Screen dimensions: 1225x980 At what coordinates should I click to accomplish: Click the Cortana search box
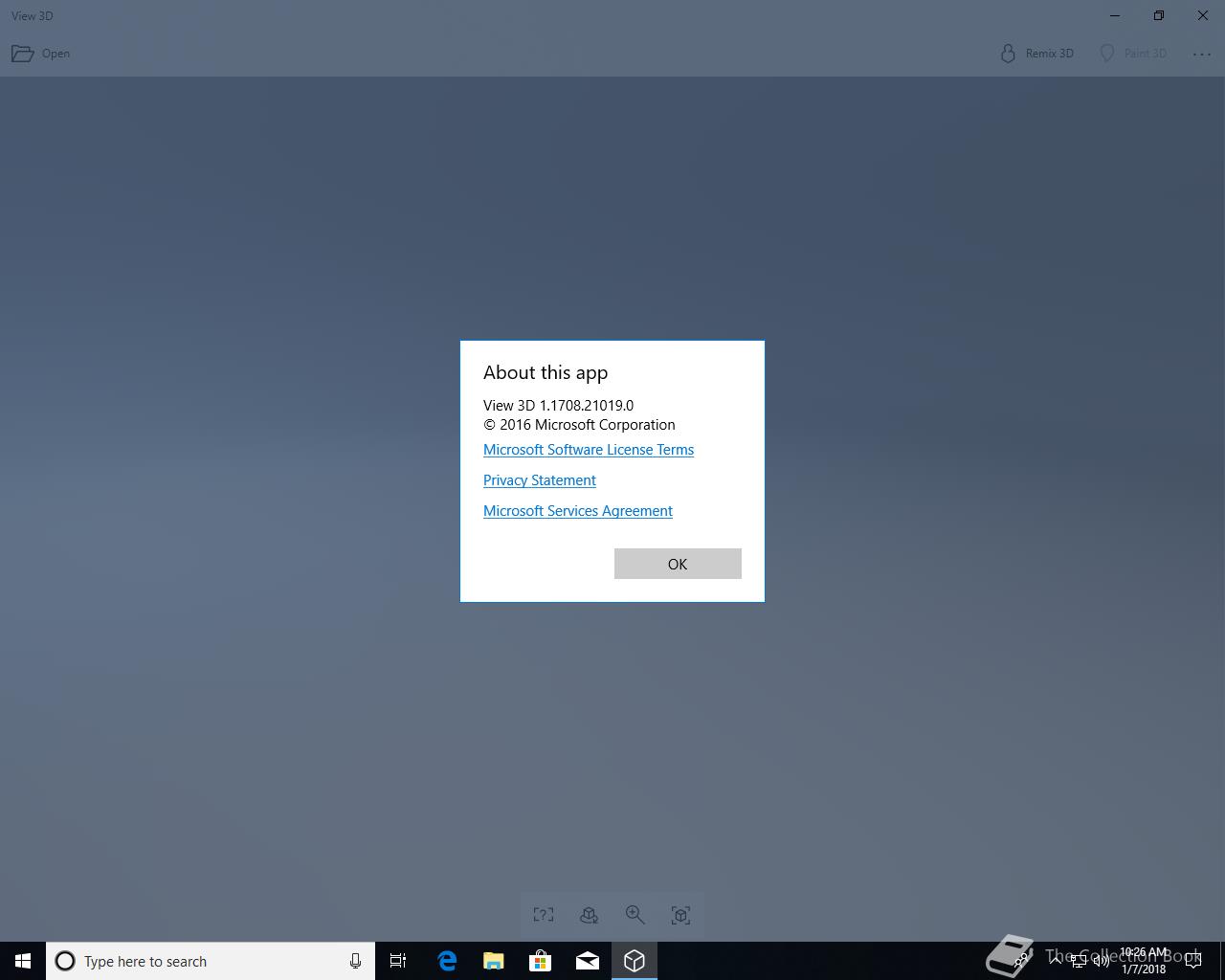tap(211, 961)
